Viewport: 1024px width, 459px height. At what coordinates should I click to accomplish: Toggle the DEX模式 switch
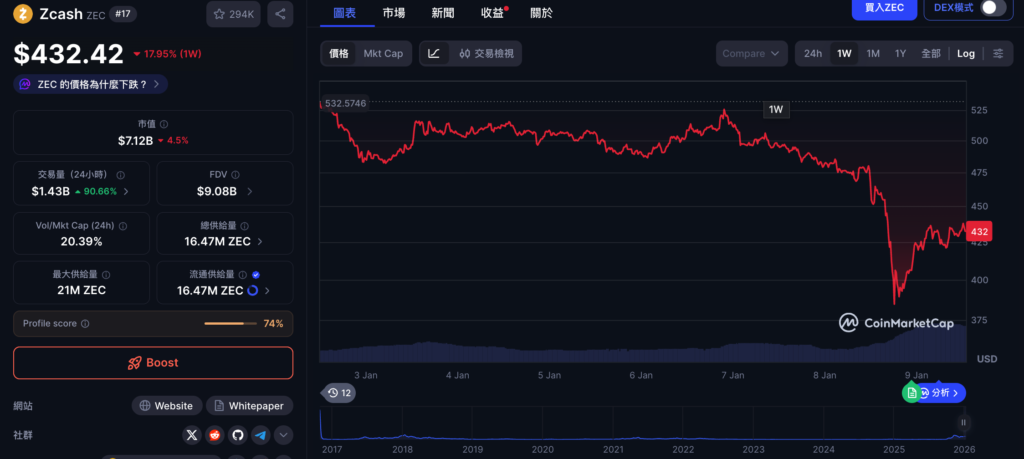991,8
